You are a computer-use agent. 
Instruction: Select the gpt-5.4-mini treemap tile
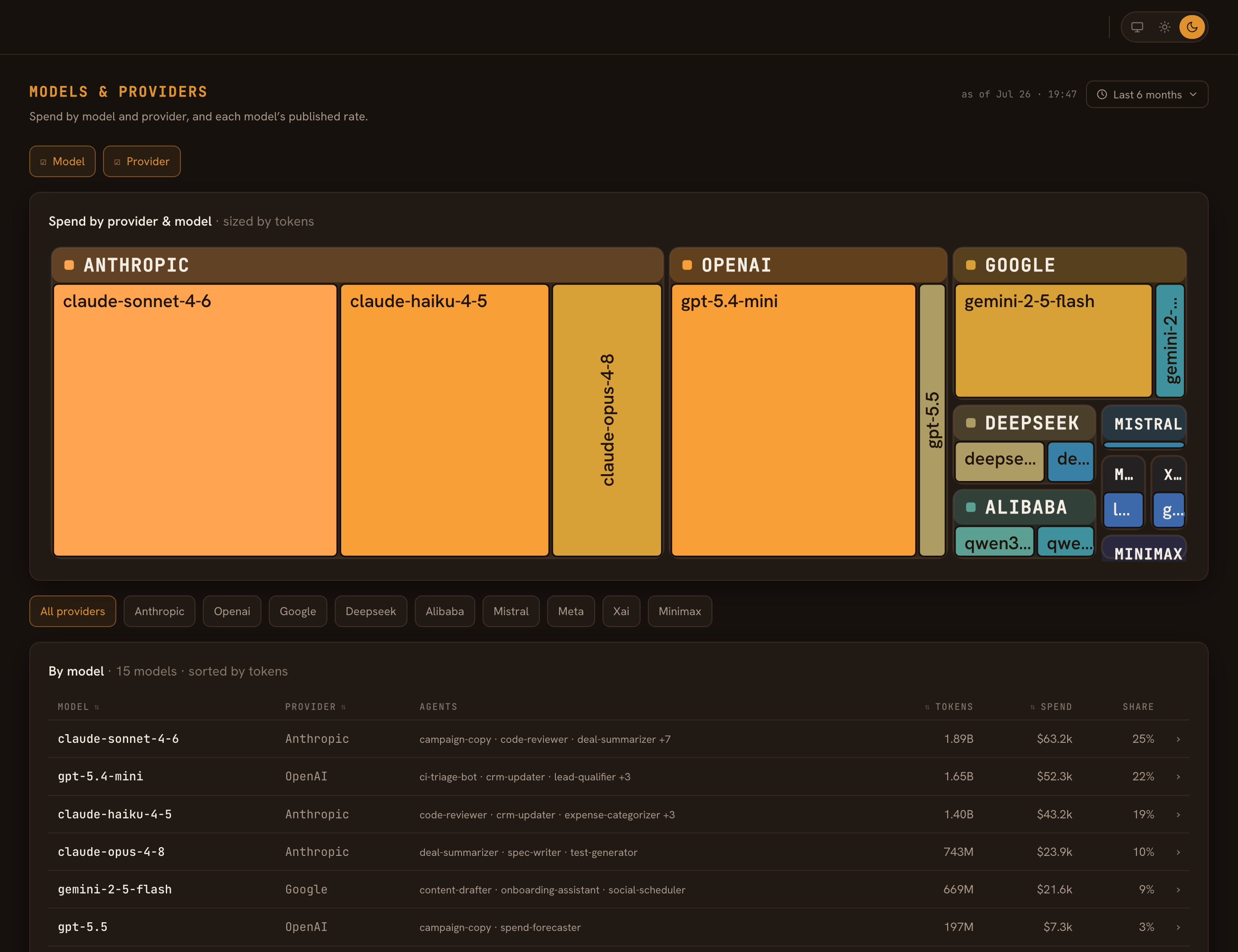pyautogui.click(x=793, y=420)
